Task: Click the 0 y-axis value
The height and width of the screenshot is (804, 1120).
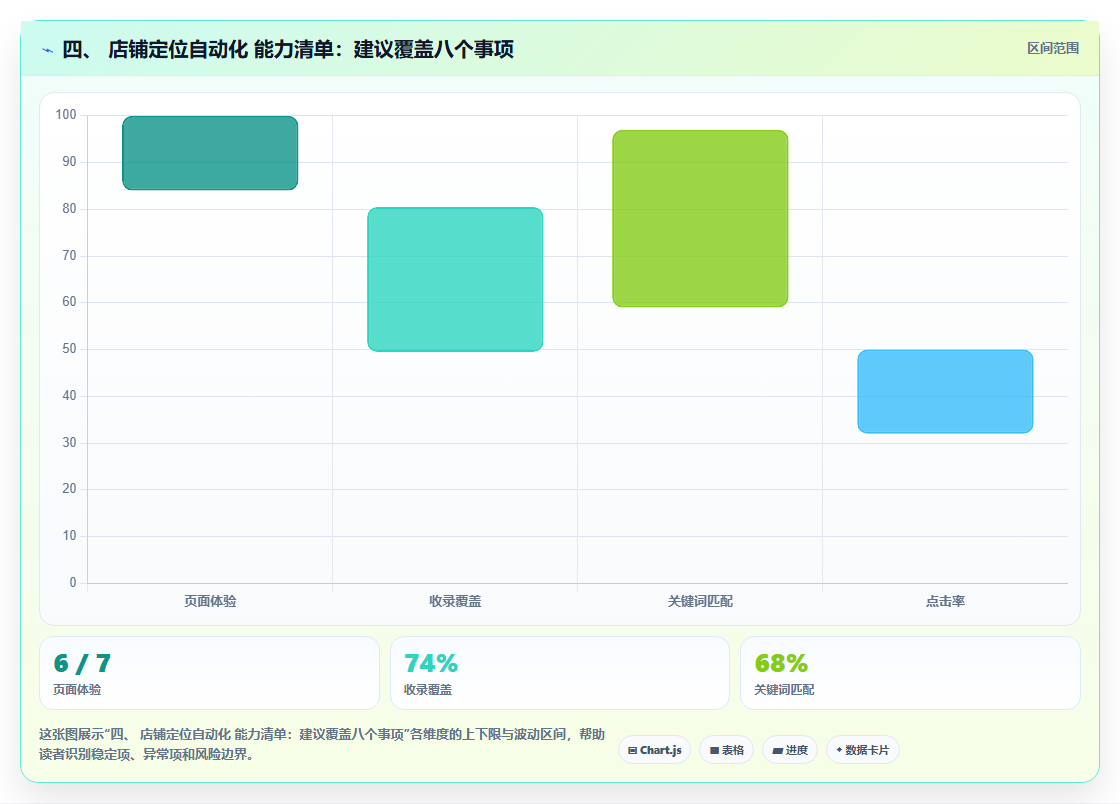Action: 73,583
